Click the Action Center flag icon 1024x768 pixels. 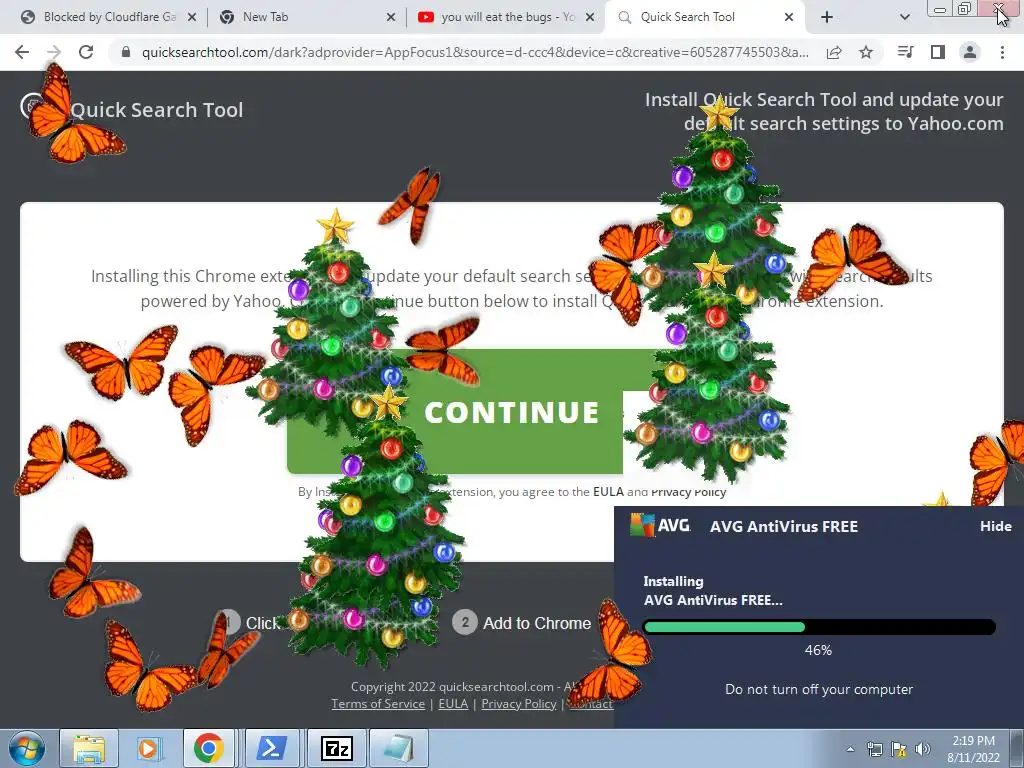(x=899, y=749)
